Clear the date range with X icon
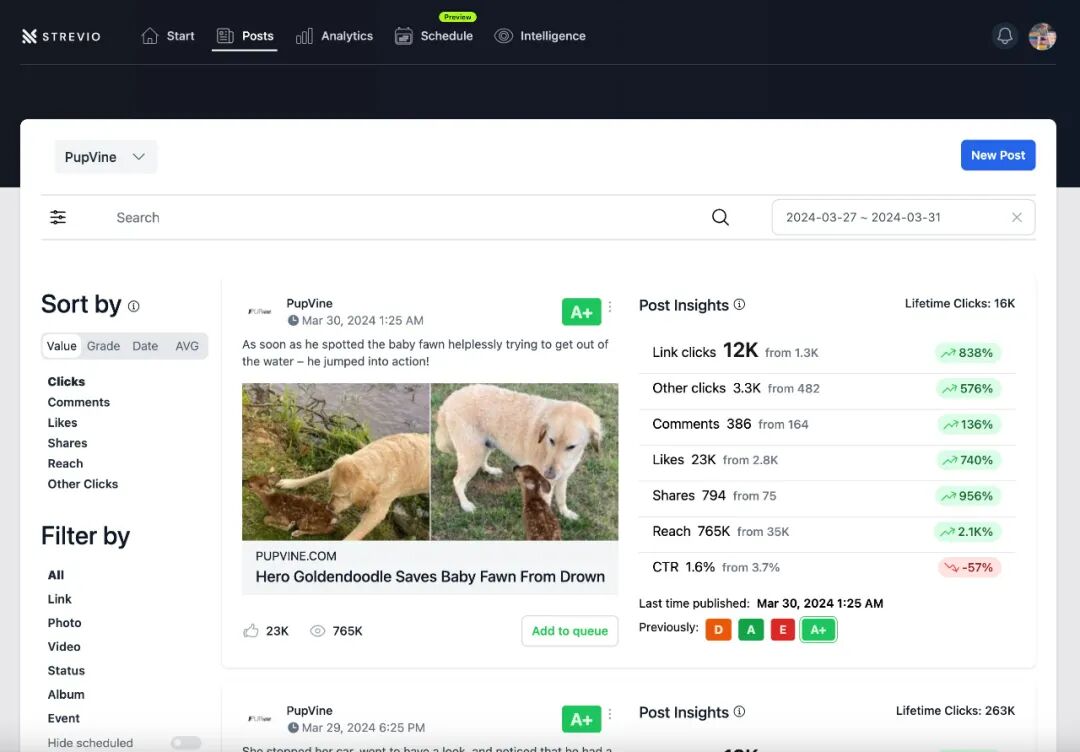 coord(1017,217)
